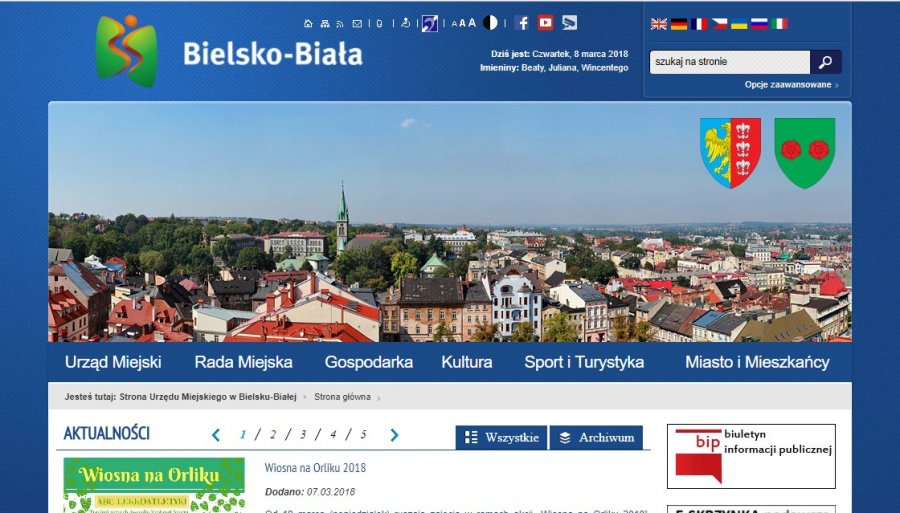The width and height of the screenshot is (900, 513).
Task: Go to news page 4
Action: pyautogui.click(x=333, y=435)
